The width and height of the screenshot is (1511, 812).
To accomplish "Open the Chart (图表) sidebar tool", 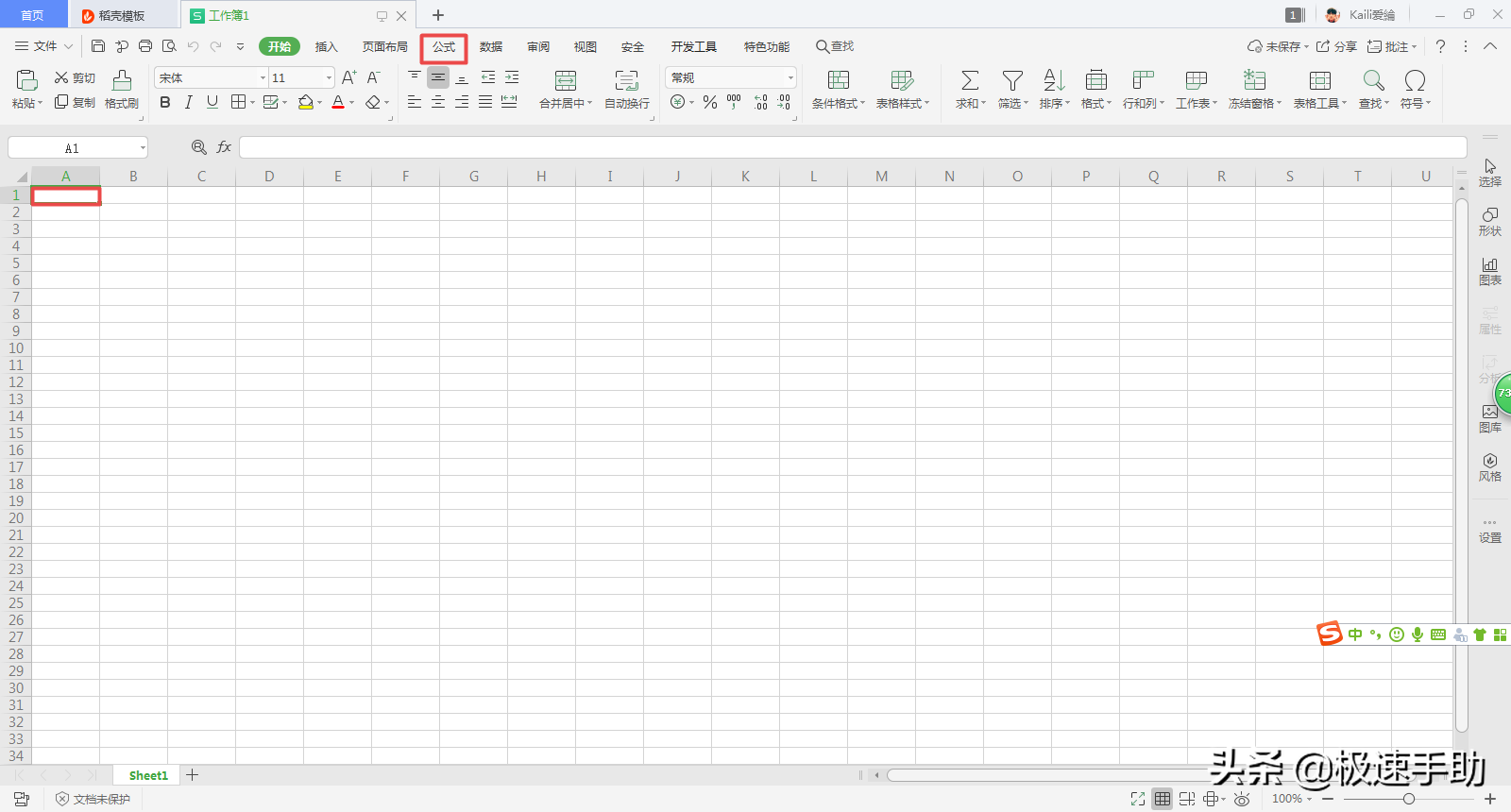I will 1490,270.
